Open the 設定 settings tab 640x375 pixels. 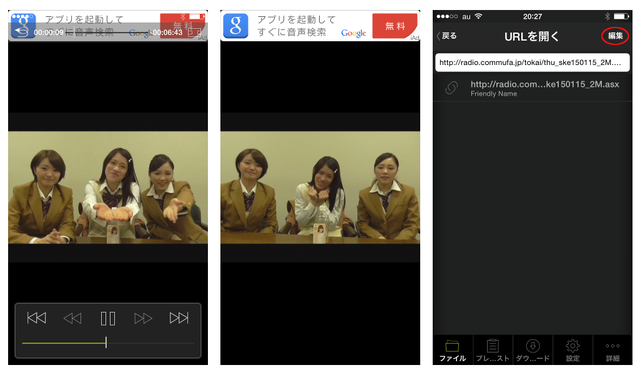572,351
